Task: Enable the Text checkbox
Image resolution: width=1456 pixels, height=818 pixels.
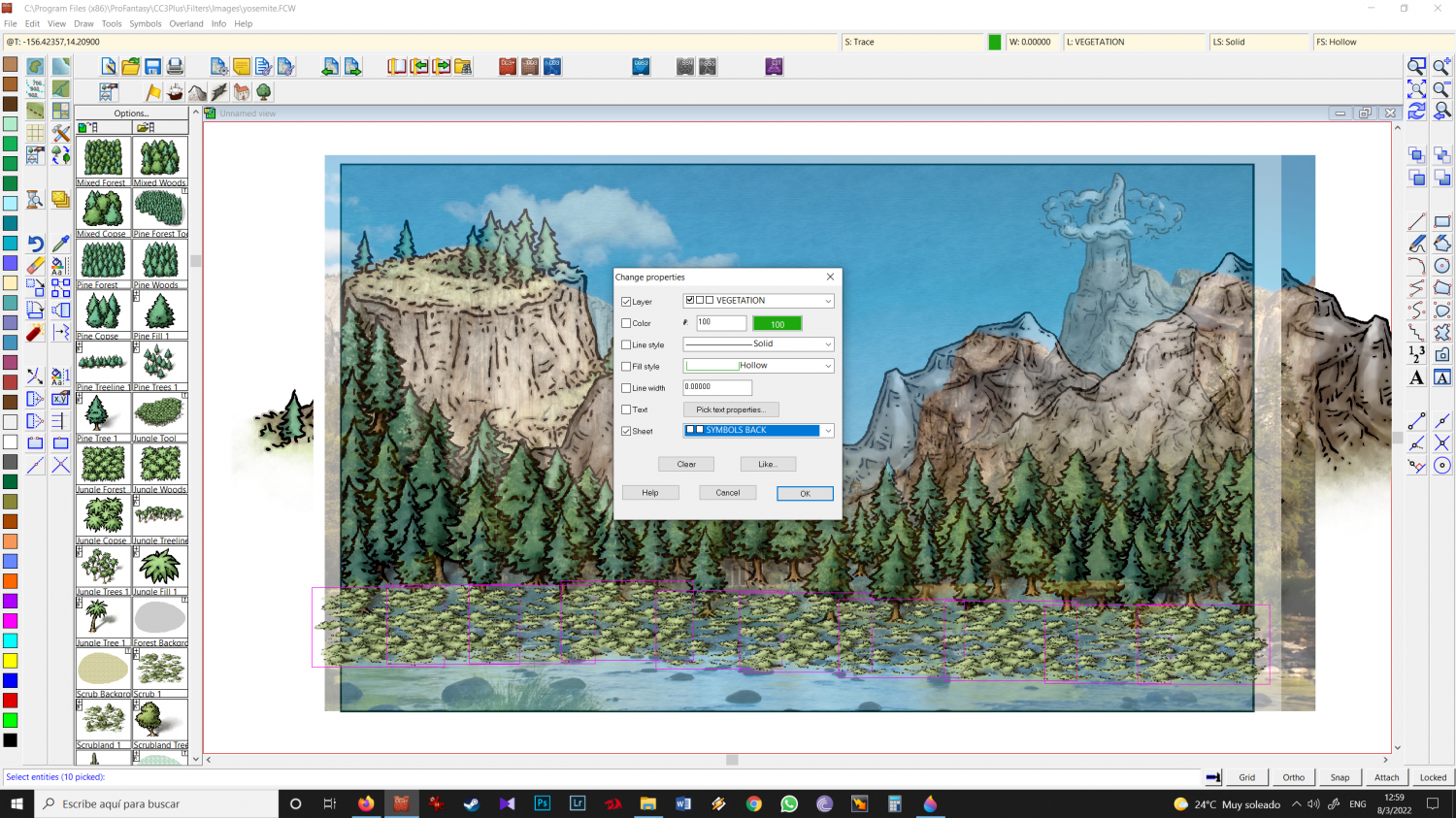Action: [x=626, y=409]
